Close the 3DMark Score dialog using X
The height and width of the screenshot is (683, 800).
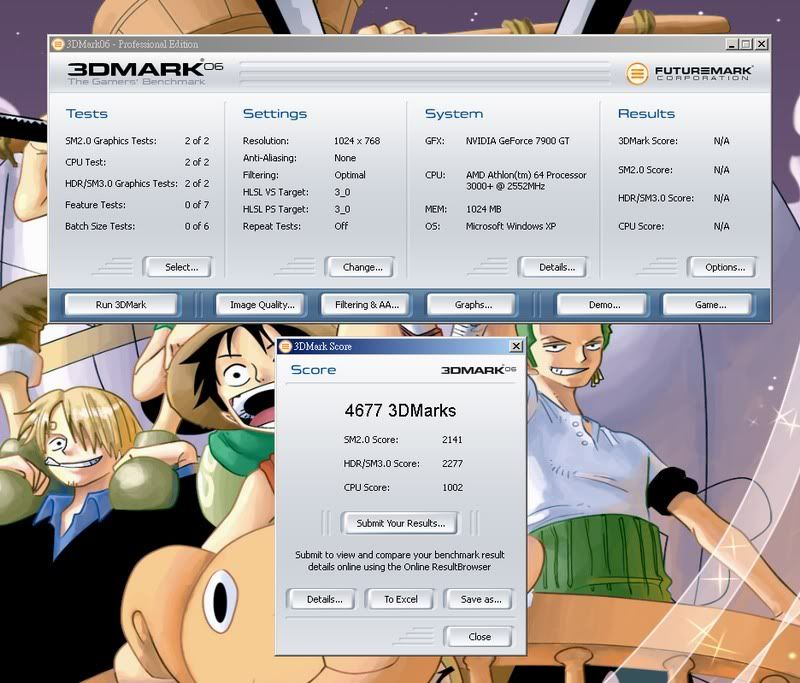coord(516,346)
